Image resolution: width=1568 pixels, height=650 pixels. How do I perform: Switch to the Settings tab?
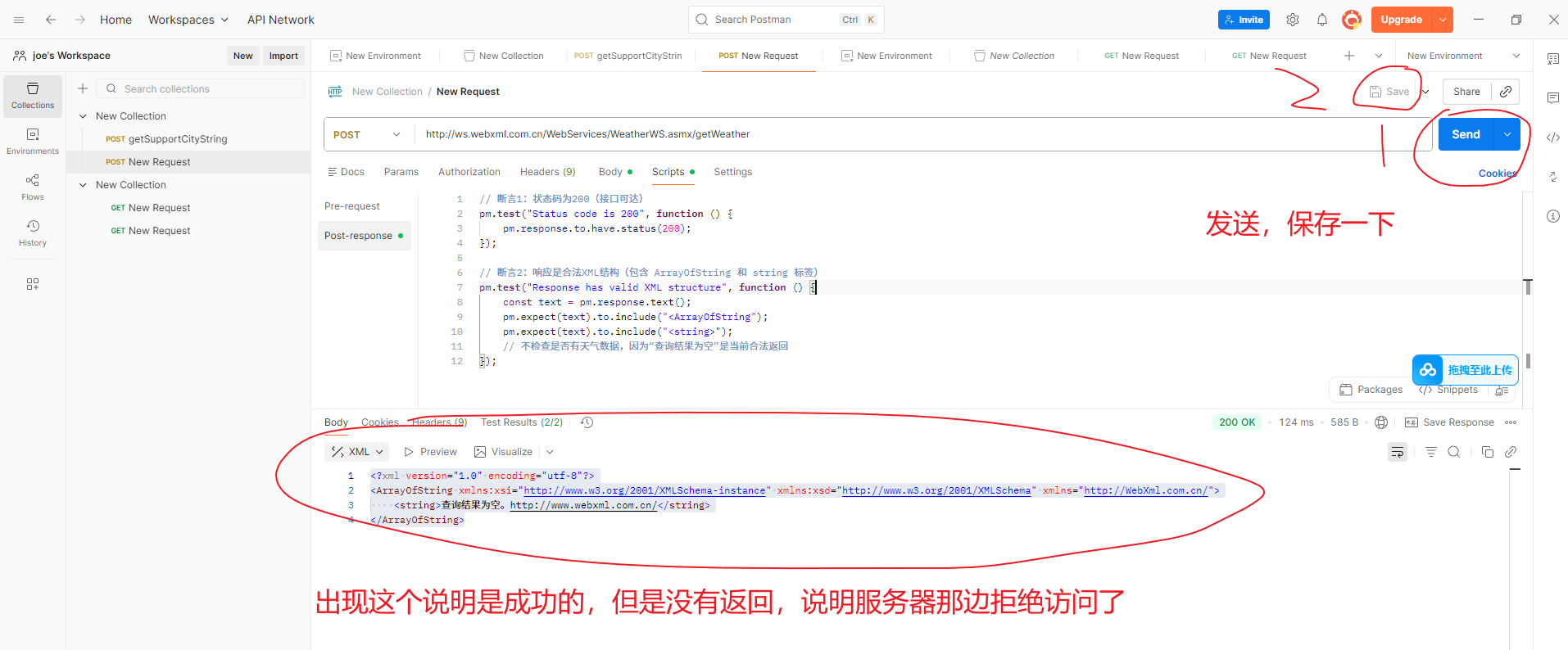click(733, 172)
